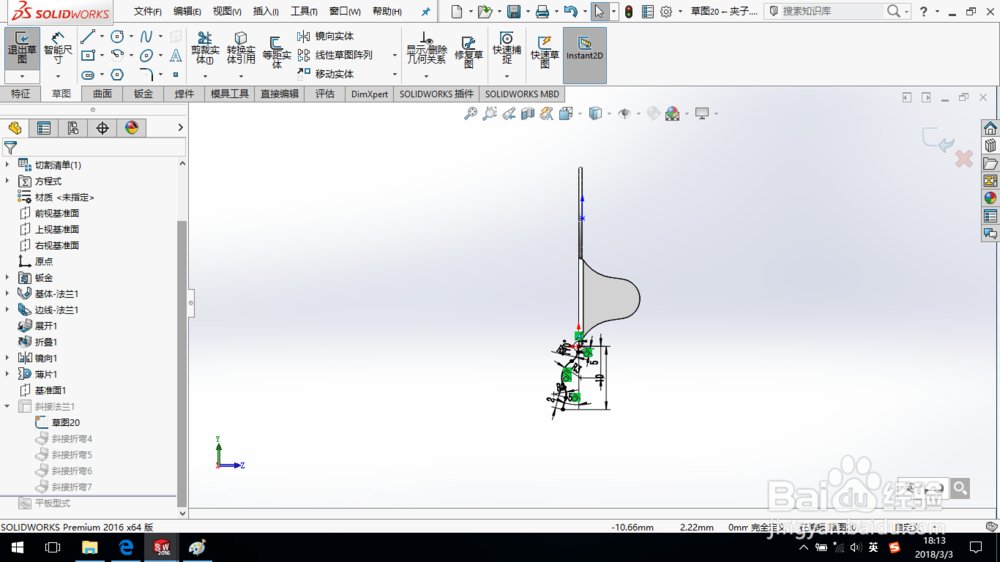
Task: Open dropdown arrow beside Line tool
Action: click(102, 37)
